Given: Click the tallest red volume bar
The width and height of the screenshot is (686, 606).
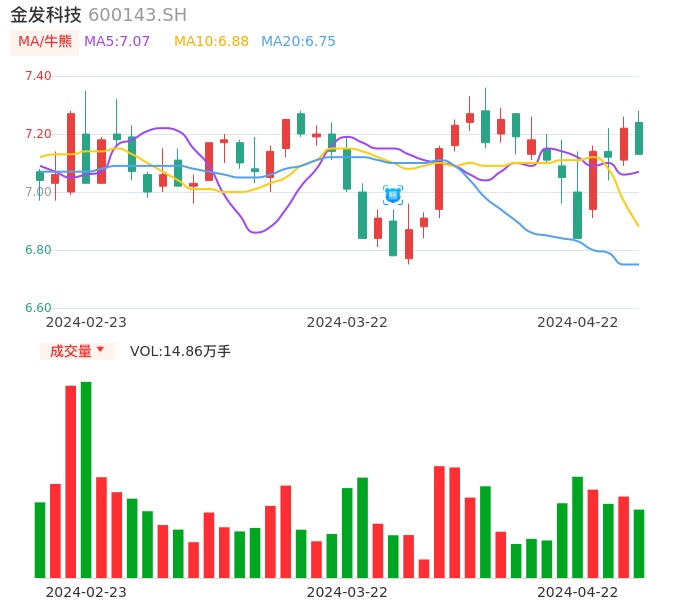Looking at the screenshot, I should [x=71, y=481].
